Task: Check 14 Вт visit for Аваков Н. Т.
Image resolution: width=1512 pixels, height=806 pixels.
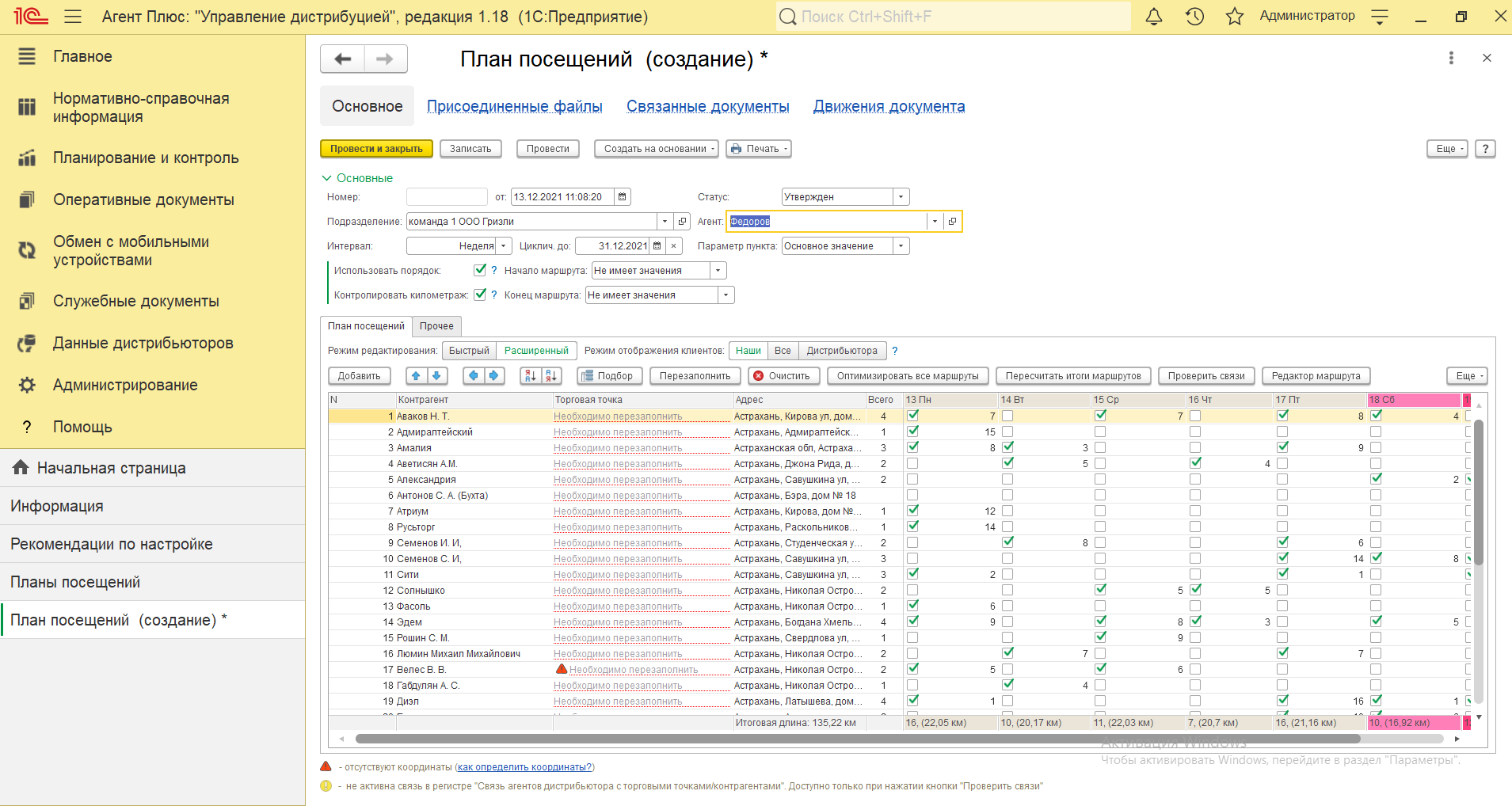Action: tap(1007, 416)
